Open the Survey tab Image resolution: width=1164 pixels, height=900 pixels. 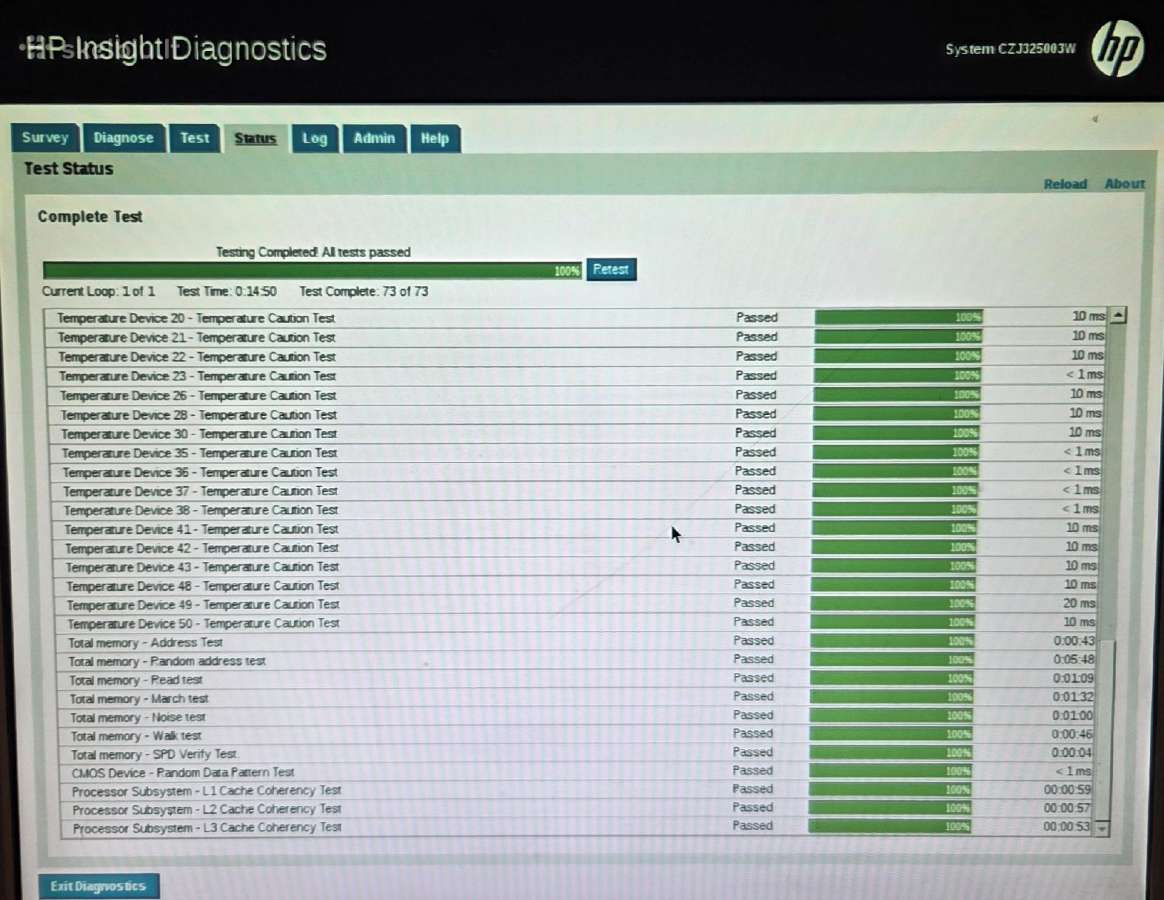[x=45, y=137]
